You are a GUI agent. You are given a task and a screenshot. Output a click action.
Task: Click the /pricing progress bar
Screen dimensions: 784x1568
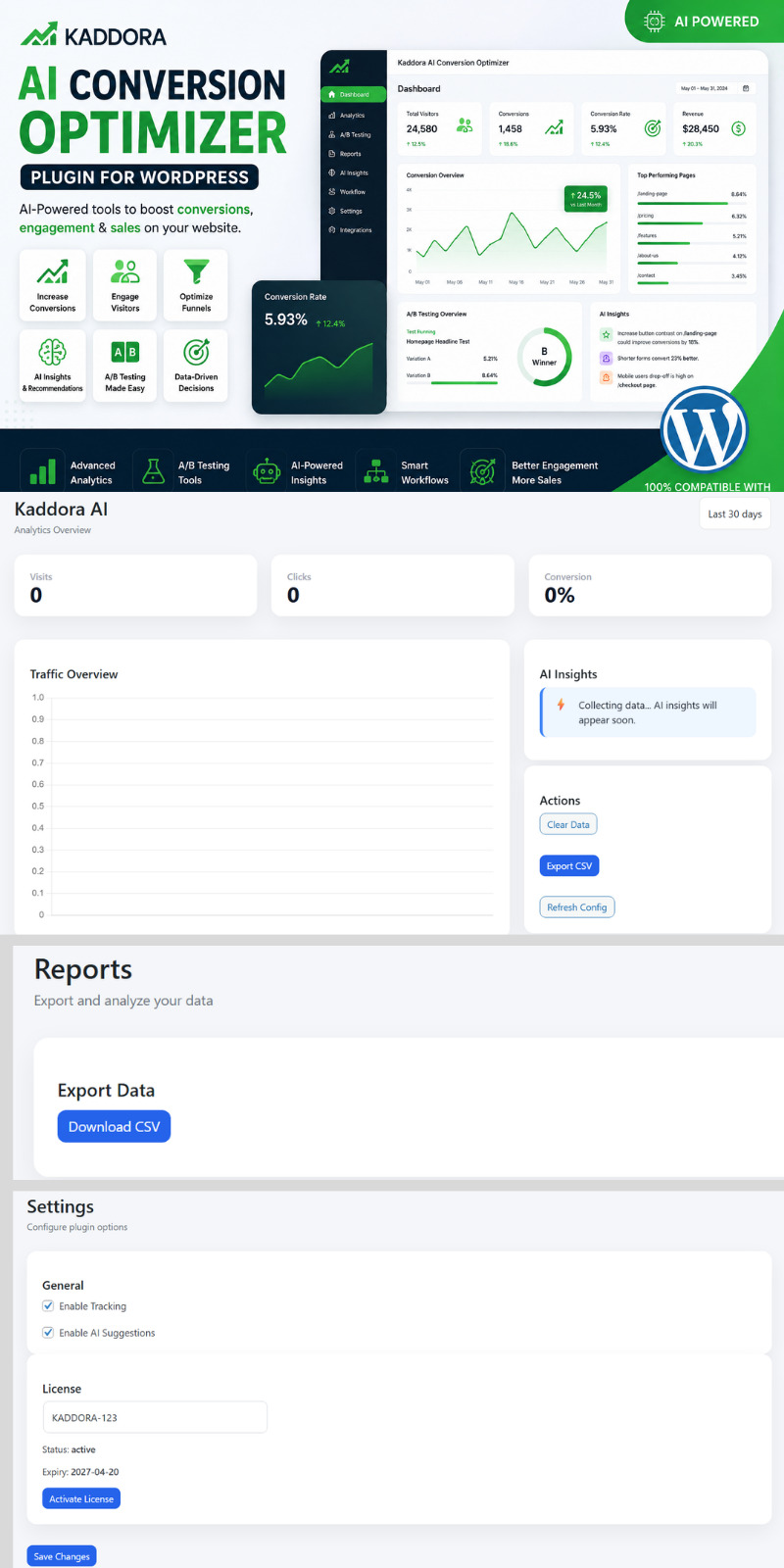pos(692,223)
